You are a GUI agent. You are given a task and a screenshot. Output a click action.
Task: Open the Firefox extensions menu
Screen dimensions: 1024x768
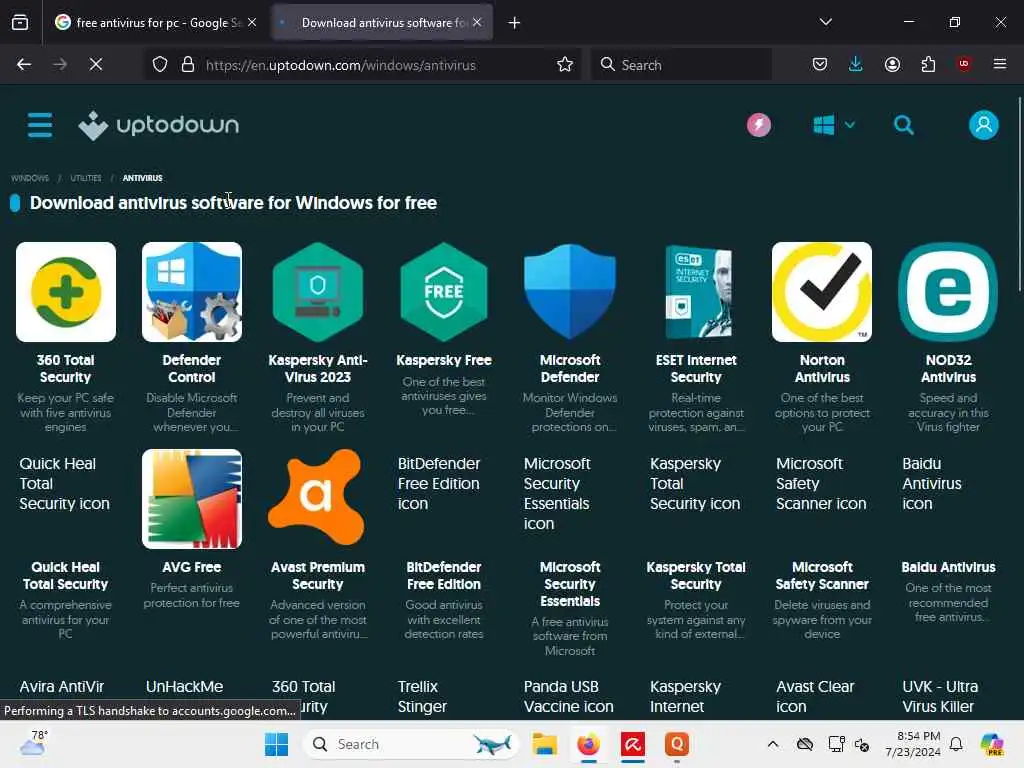point(928,64)
